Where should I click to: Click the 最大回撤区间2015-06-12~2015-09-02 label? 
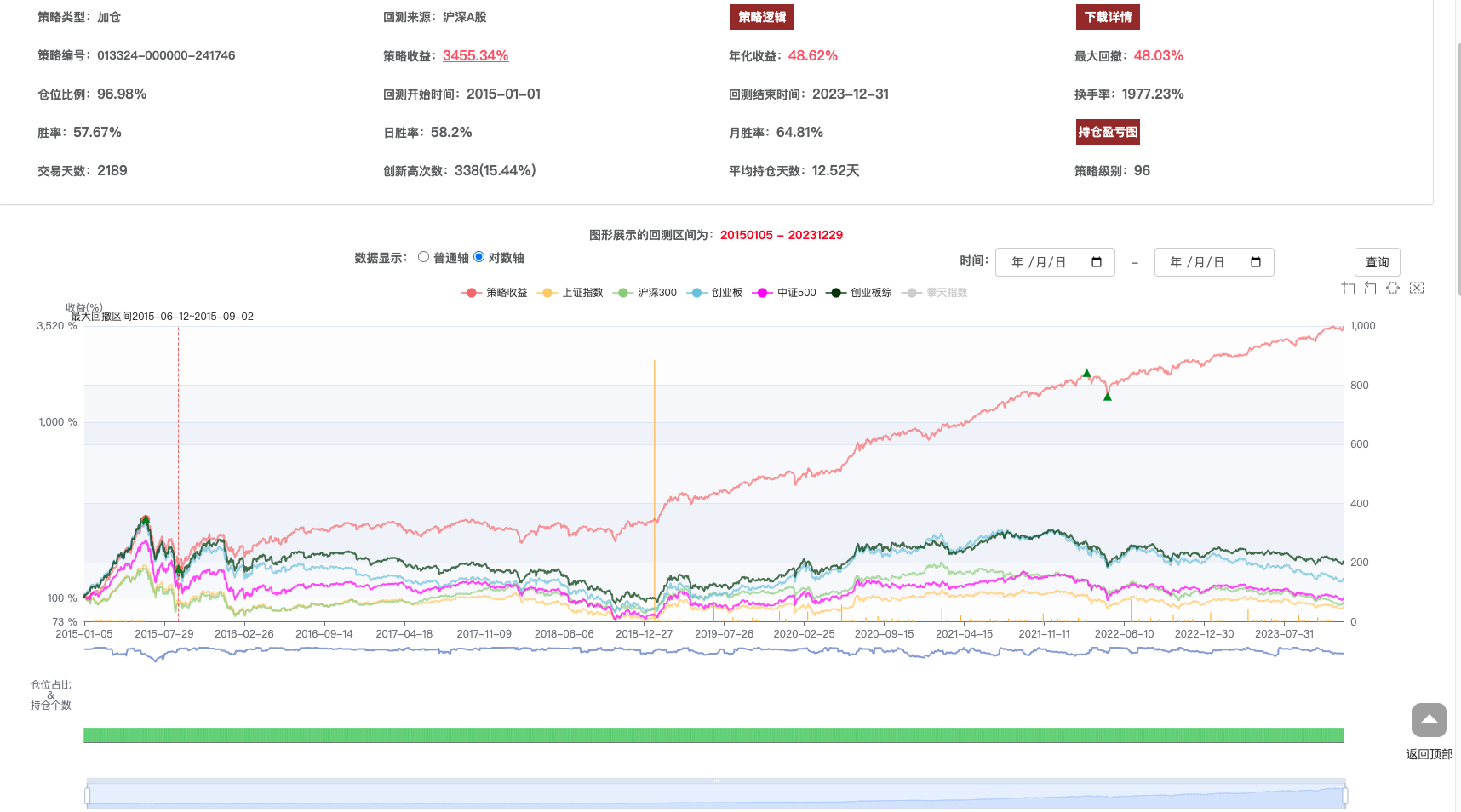point(162,317)
